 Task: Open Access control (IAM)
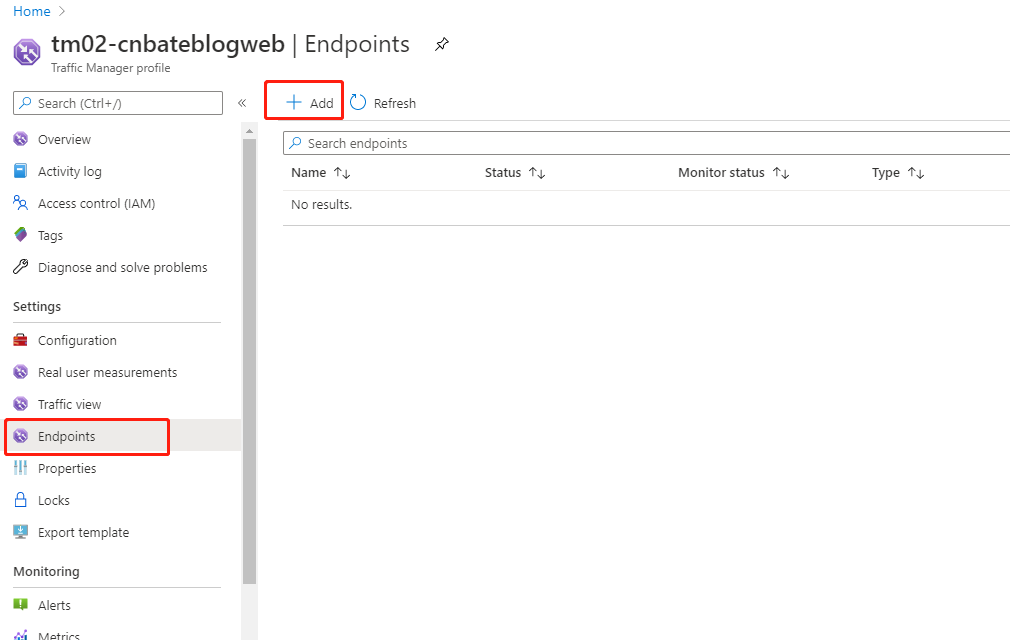[x=97, y=203]
